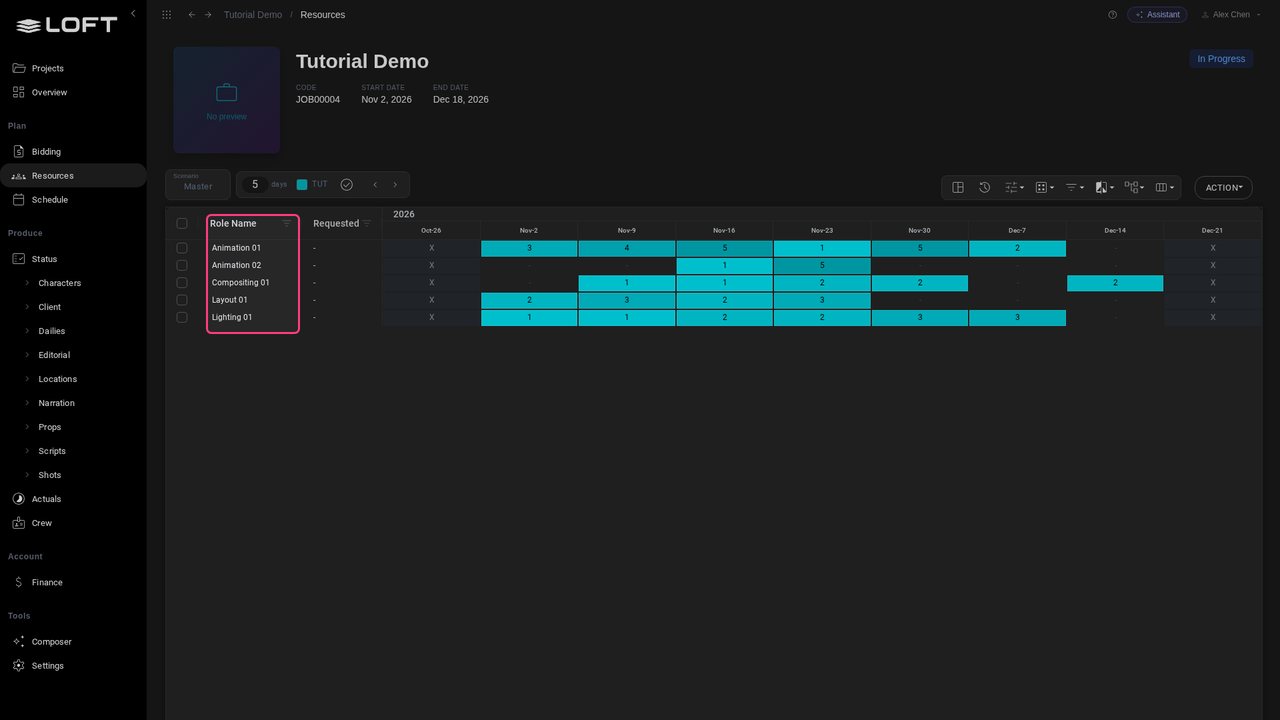Go to next period with right chevron
The height and width of the screenshot is (720, 1280).
395,185
